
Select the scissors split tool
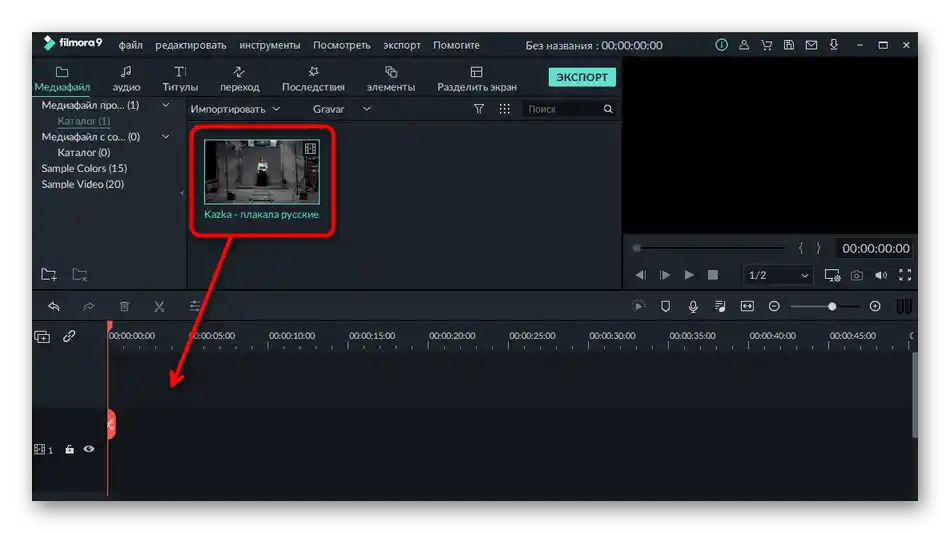pyautogui.click(x=159, y=306)
